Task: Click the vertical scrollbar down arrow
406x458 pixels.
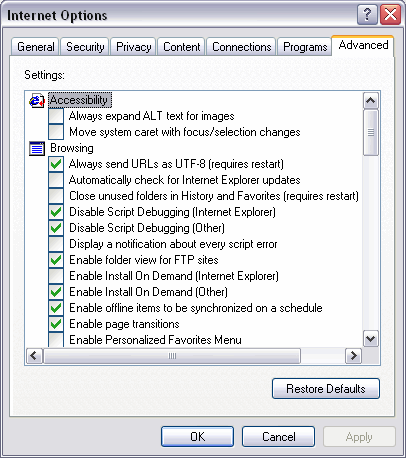Action: (371, 339)
